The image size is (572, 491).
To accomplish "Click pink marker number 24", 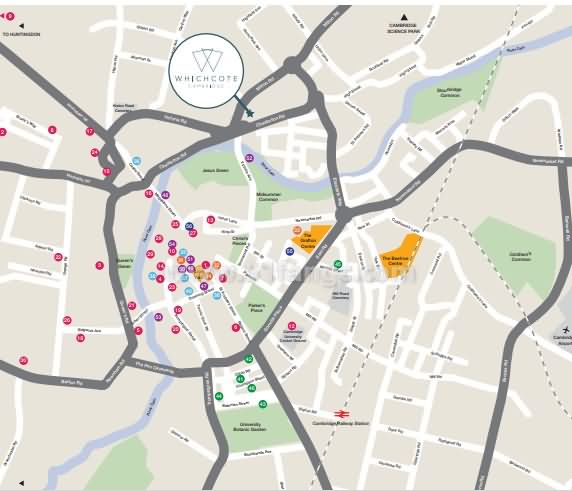I will coord(95,152).
